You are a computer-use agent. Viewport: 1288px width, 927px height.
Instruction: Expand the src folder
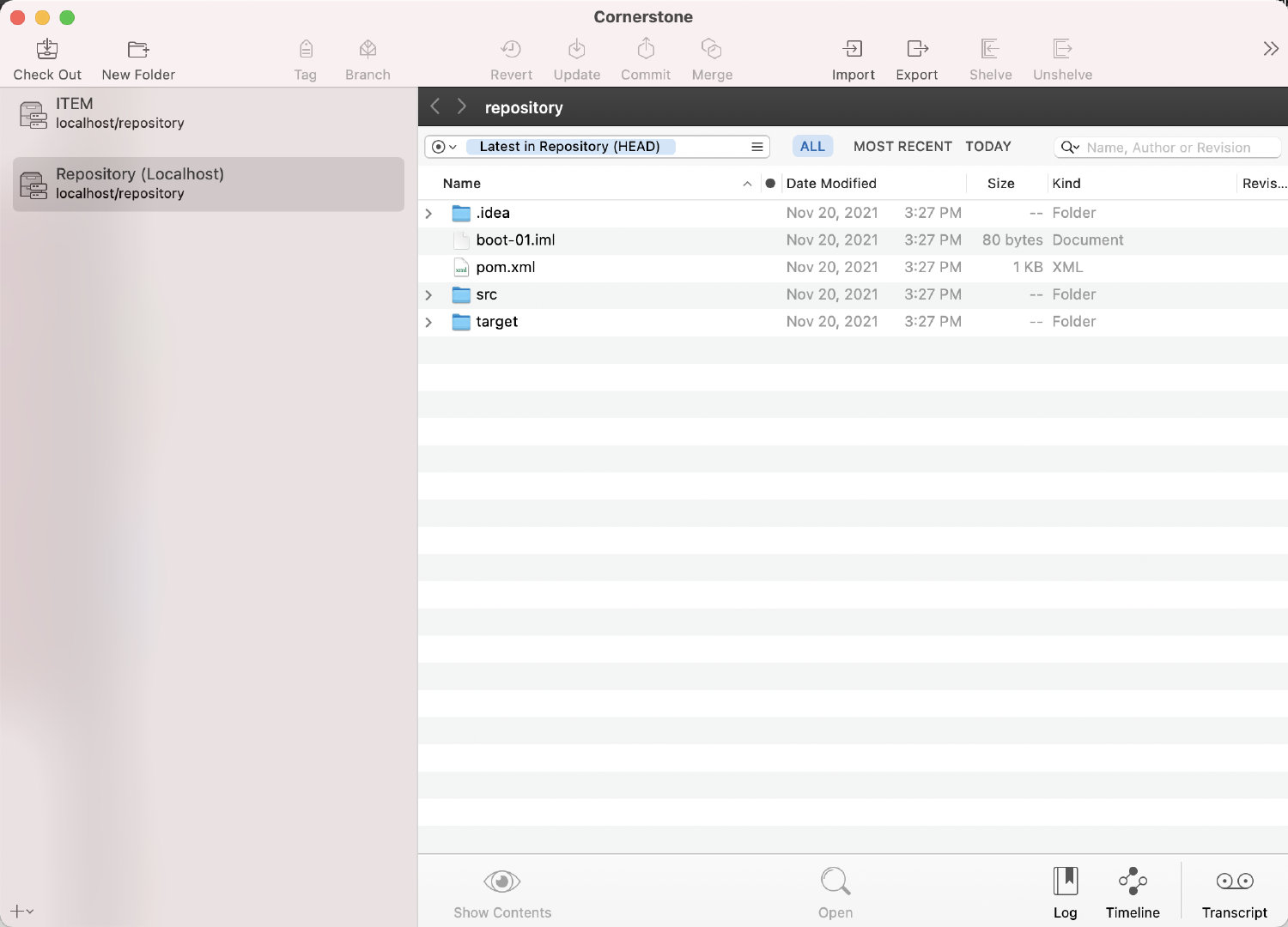coord(428,295)
